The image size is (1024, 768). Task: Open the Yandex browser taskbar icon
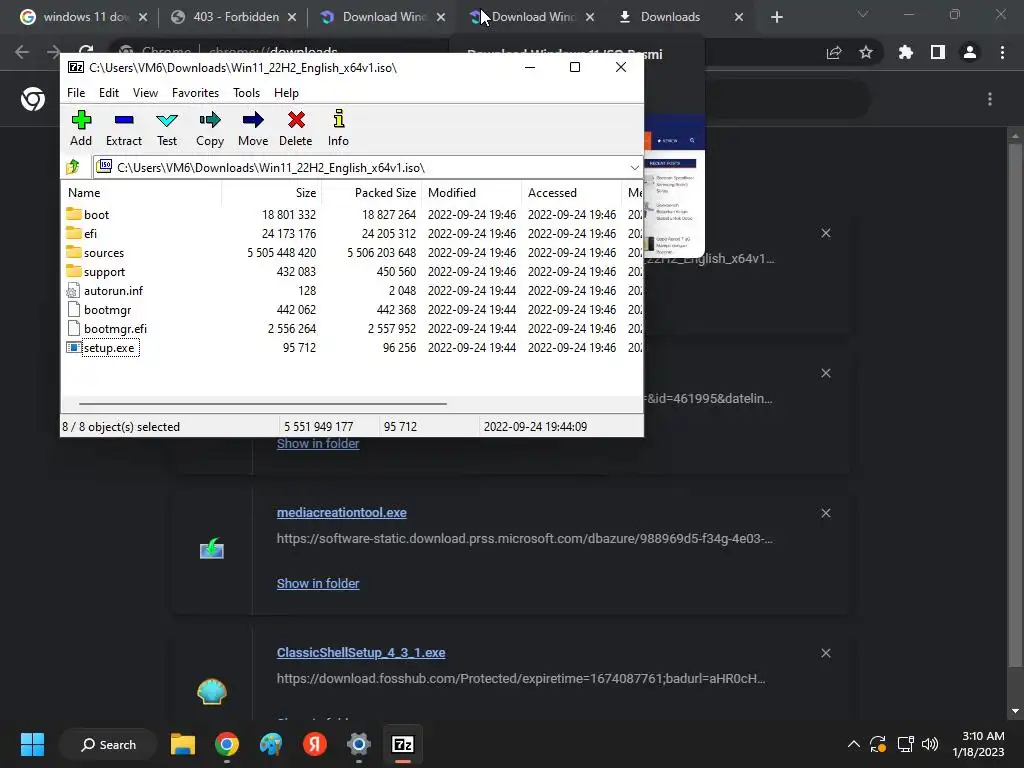pyautogui.click(x=315, y=744)
